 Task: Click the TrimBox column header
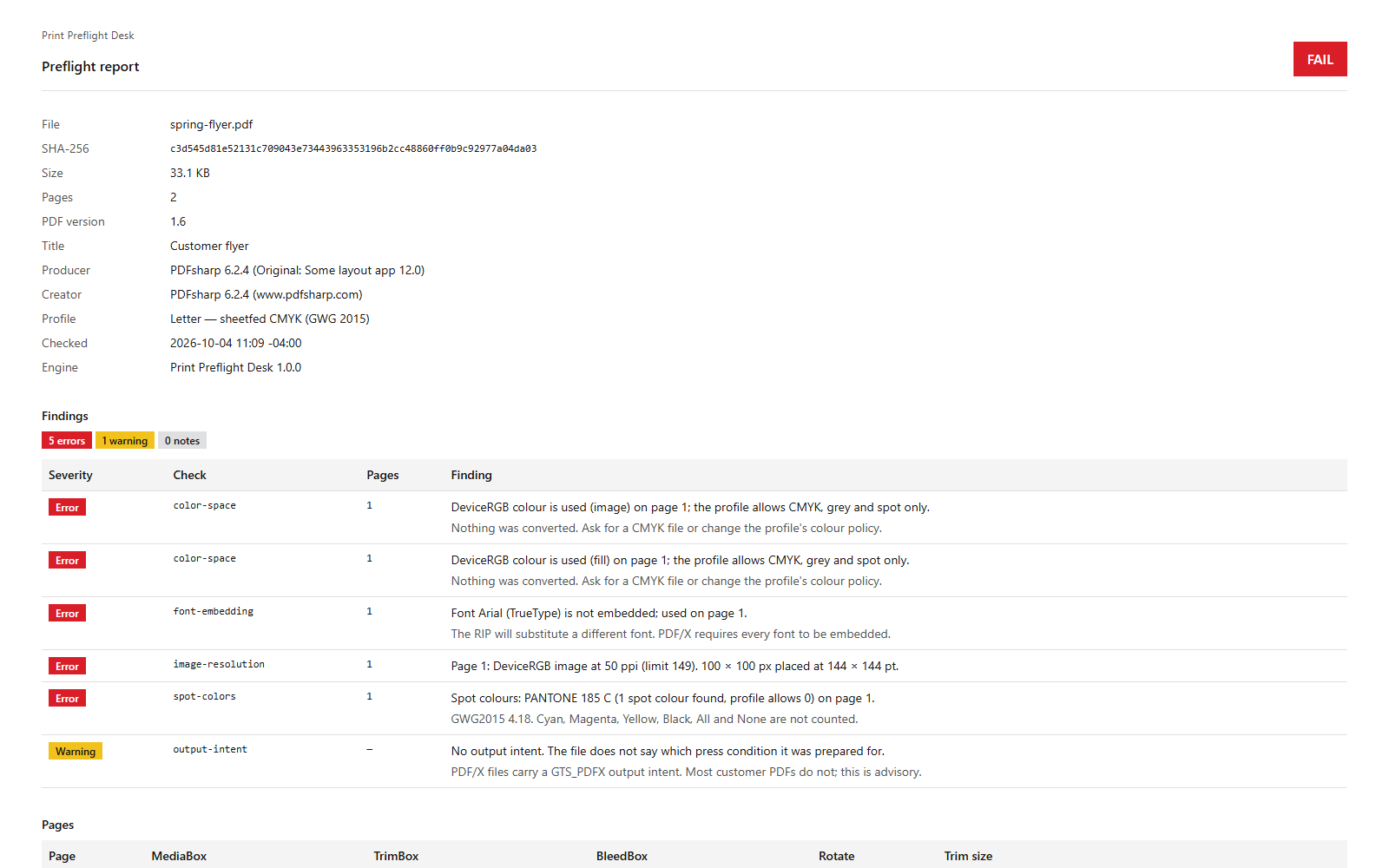coord(396,856)
